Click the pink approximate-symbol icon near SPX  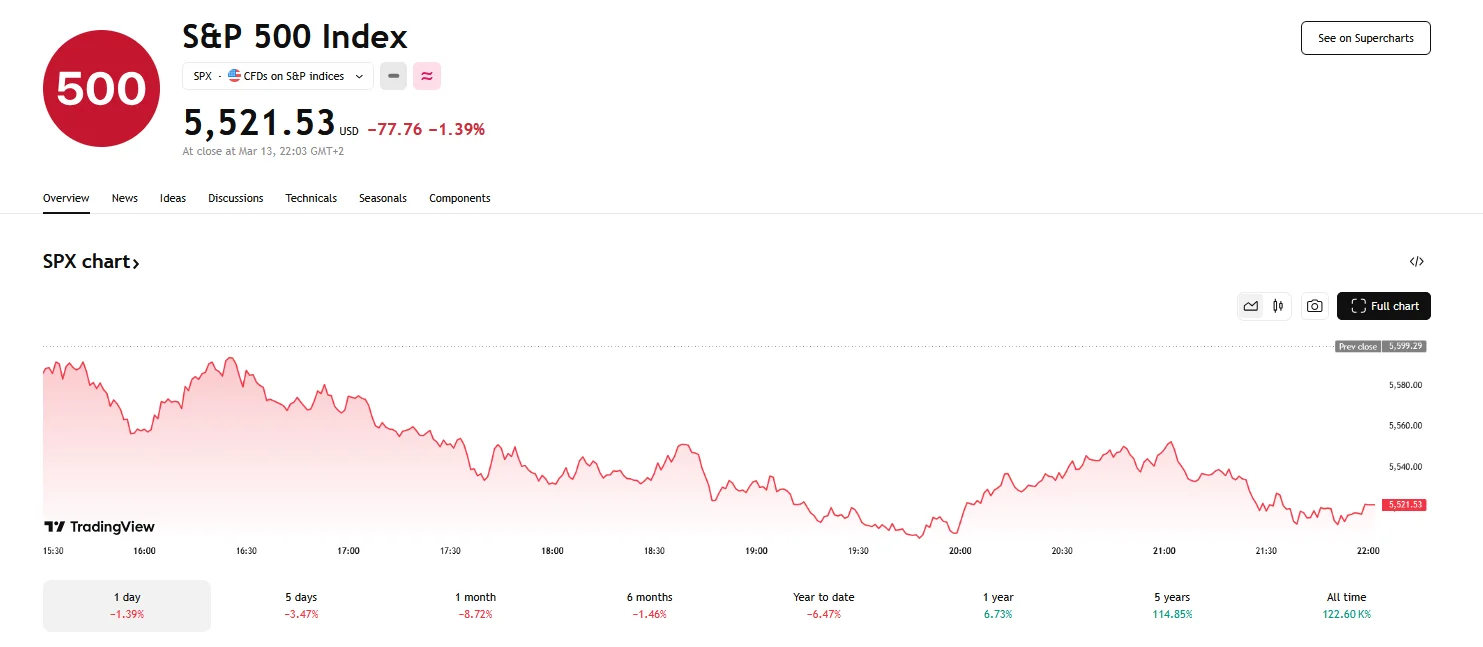(x=427, y=76)
